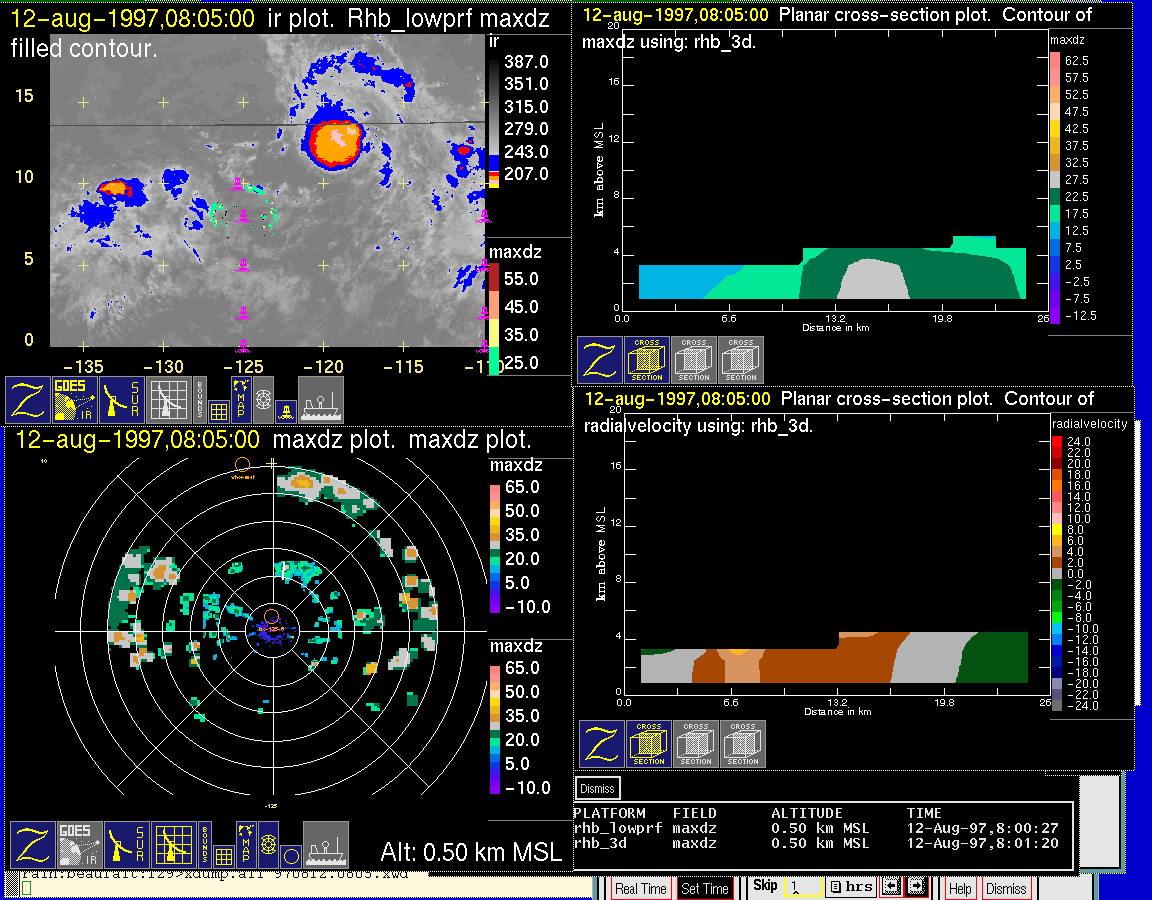Select the highlighted cross section icon under the radial velocity plot
This screenshot has height=900, width=1152.
coord(648,744)
